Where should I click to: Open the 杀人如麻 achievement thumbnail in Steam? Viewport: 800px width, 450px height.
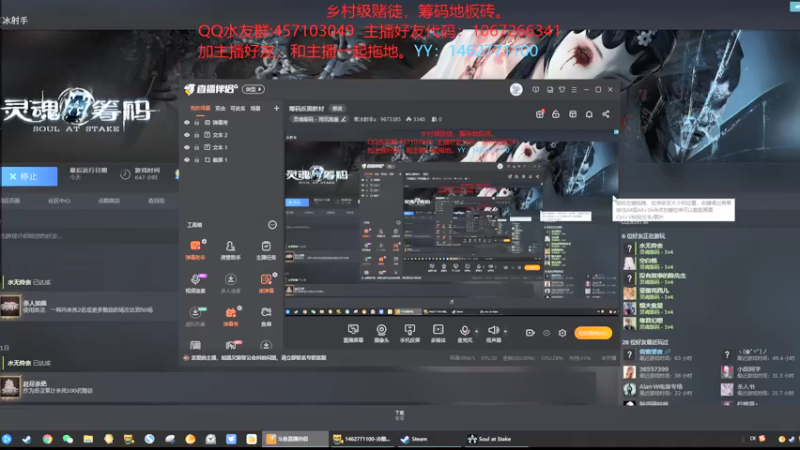tap(10, 306)
